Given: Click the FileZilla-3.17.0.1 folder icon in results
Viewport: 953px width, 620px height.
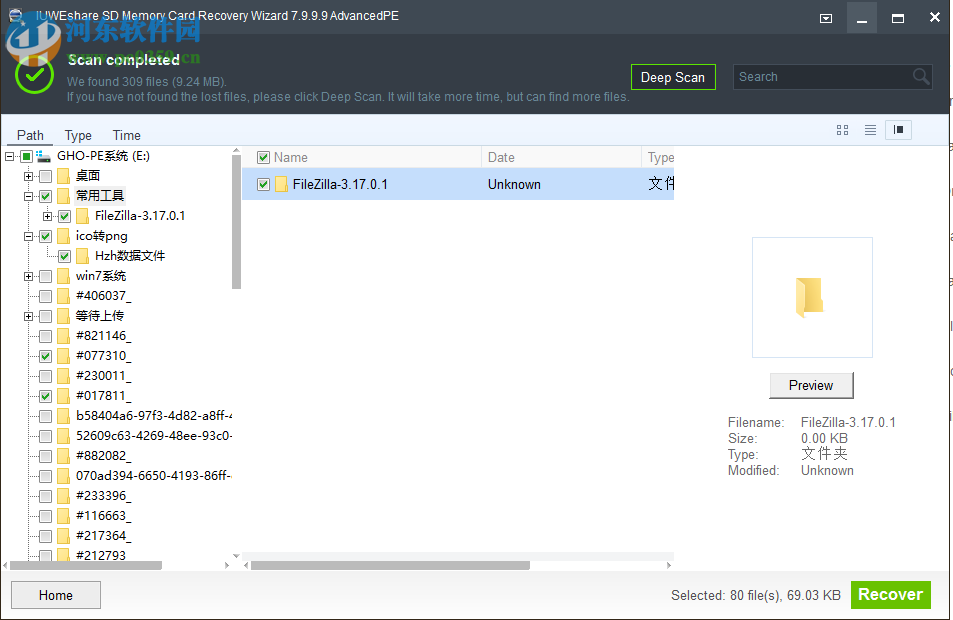Looking at the screenshot, I should (281, 184).
